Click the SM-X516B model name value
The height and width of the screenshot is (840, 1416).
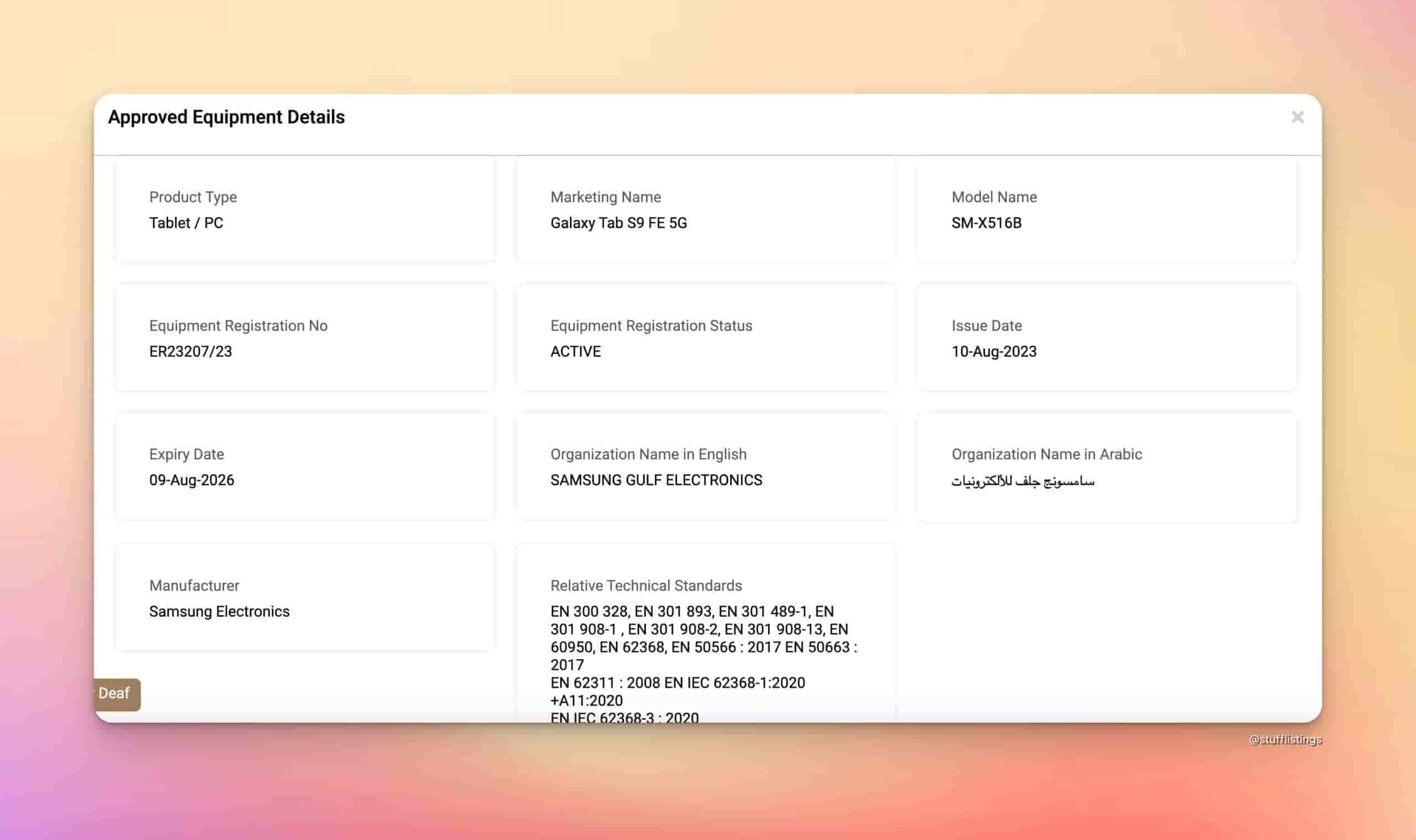(986, 223)
